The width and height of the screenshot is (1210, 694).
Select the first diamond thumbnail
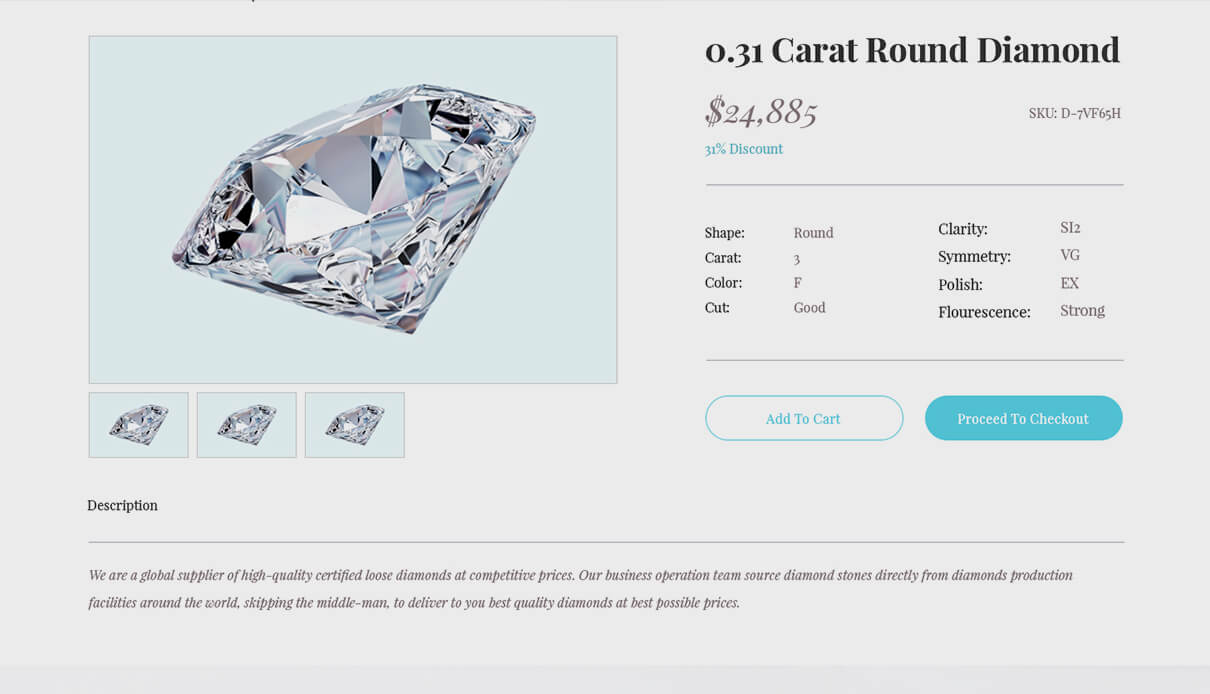point(138,425)
